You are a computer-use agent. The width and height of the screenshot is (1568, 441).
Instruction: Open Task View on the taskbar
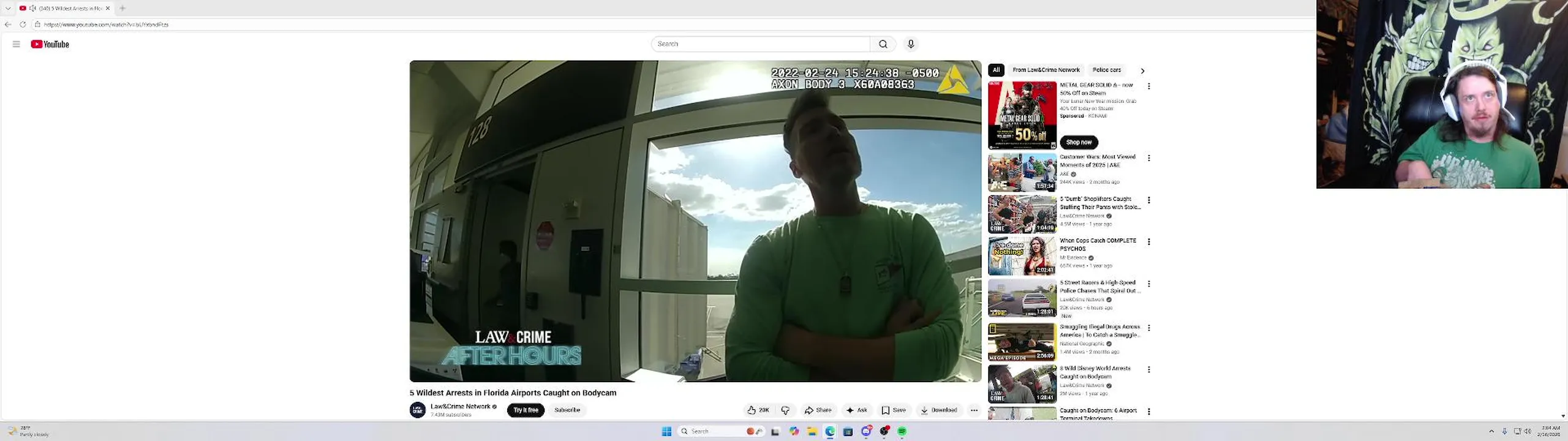775,431
